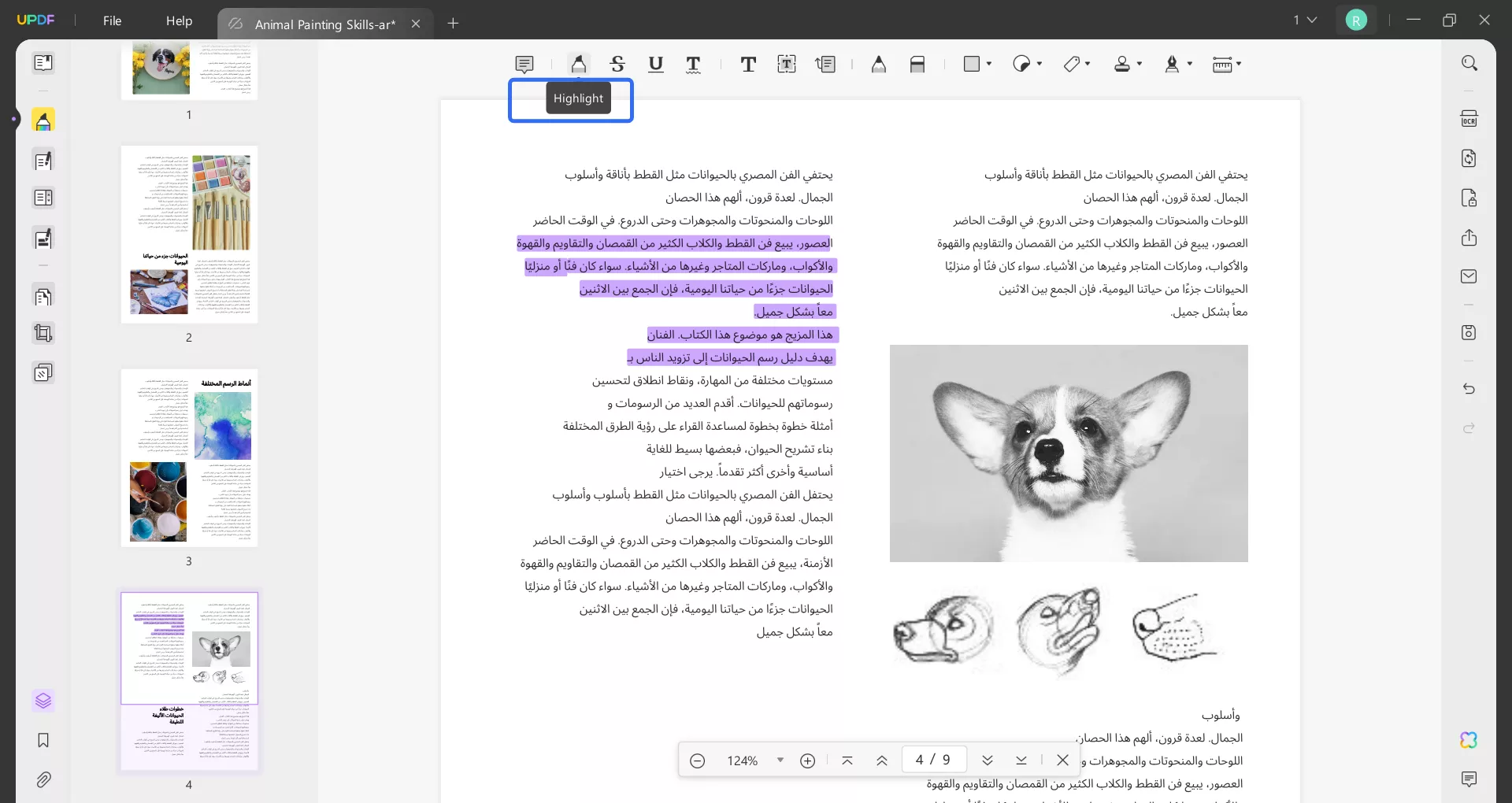Open the sticky note comment tool

[524, 64]
